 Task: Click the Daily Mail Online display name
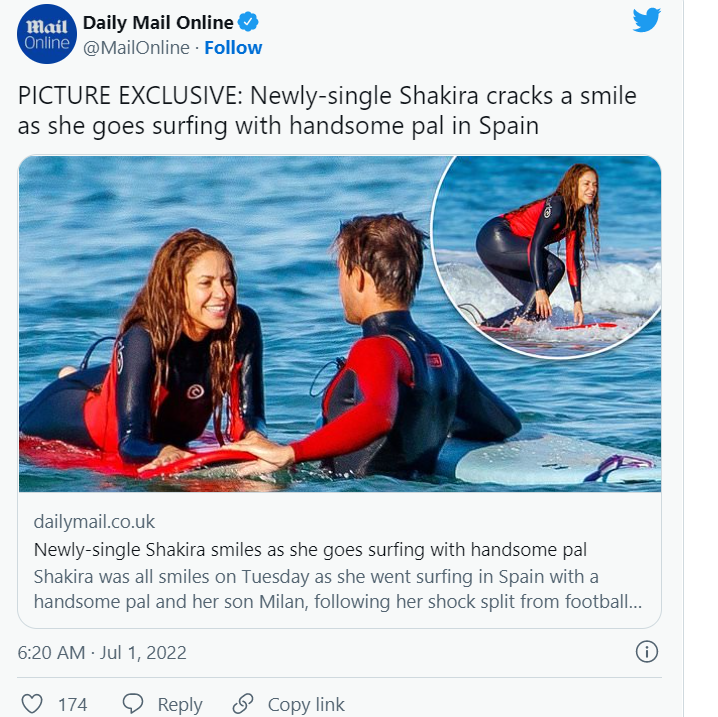coord(158,22)
